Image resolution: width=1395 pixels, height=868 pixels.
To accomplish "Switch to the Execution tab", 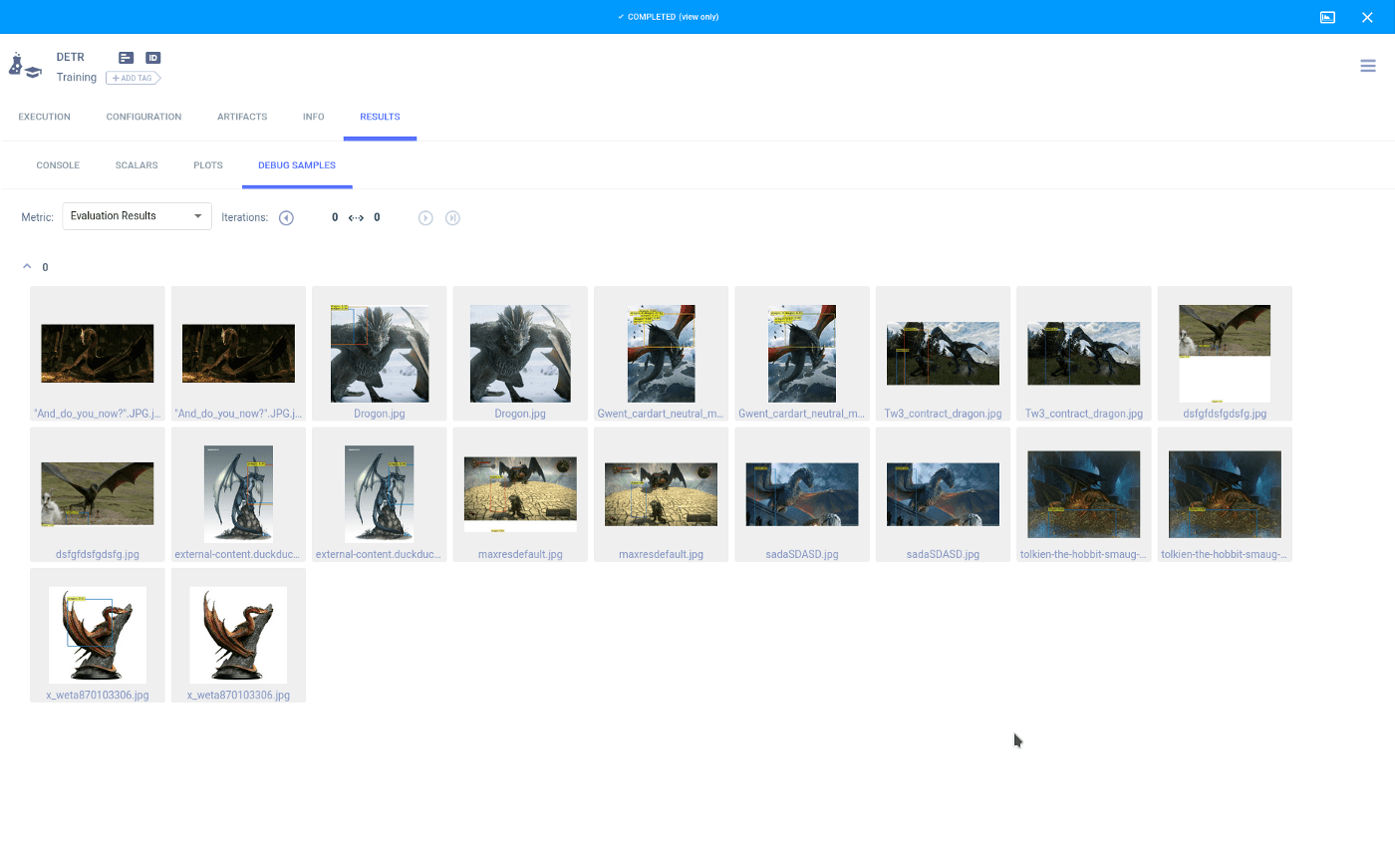I will (45, 117).
